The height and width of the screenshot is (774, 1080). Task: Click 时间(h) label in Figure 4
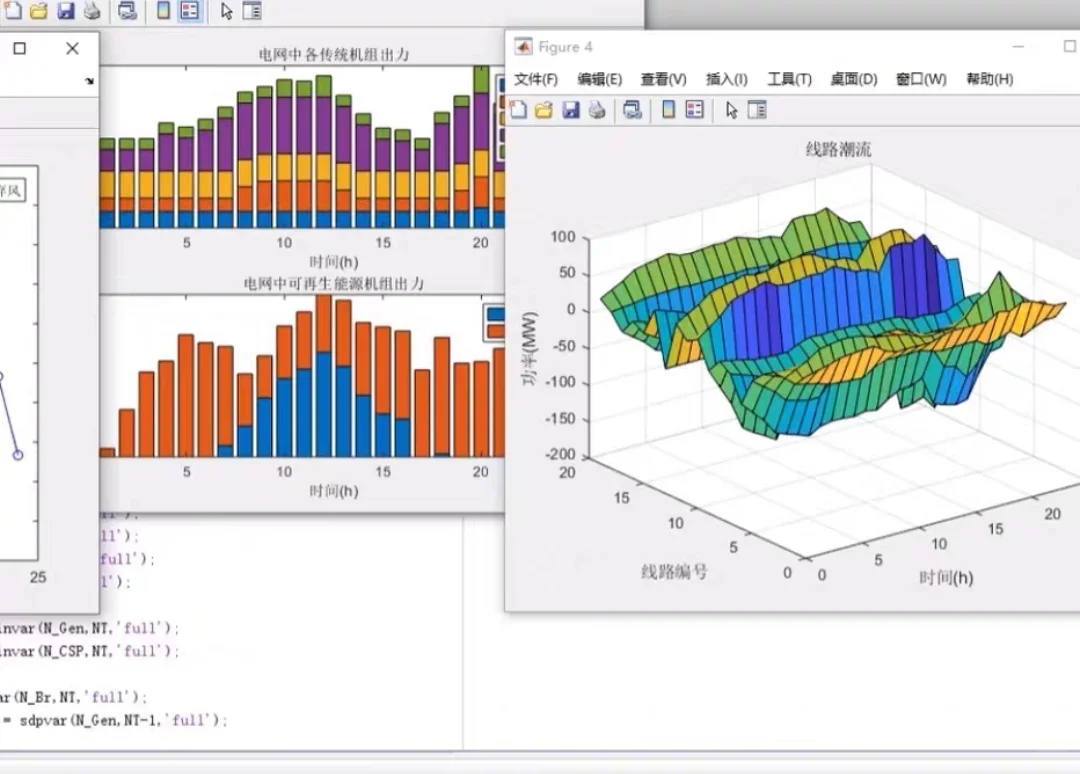click(x=946, y=578)
